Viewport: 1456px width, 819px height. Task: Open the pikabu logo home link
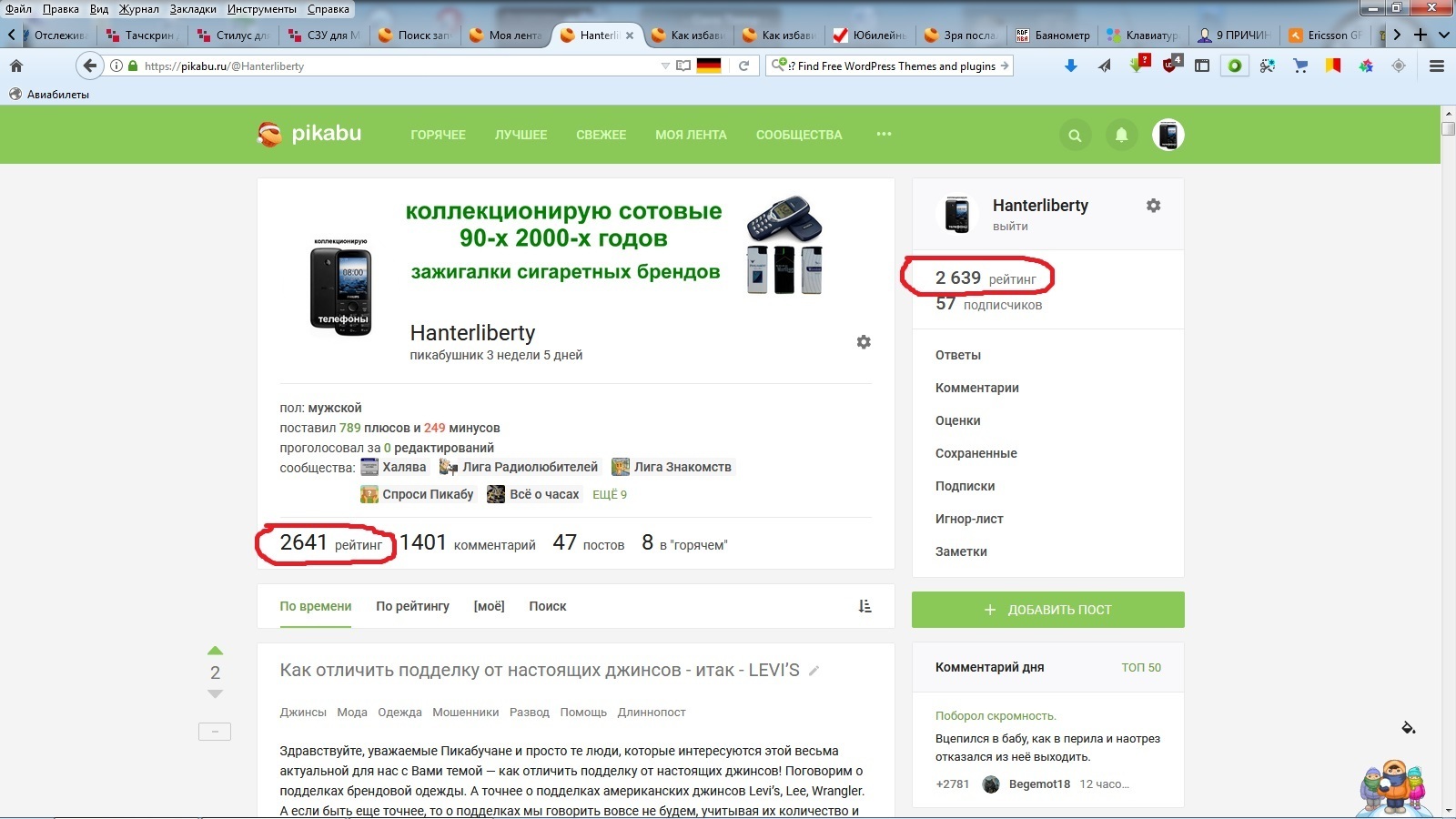(x=309, y=134)
